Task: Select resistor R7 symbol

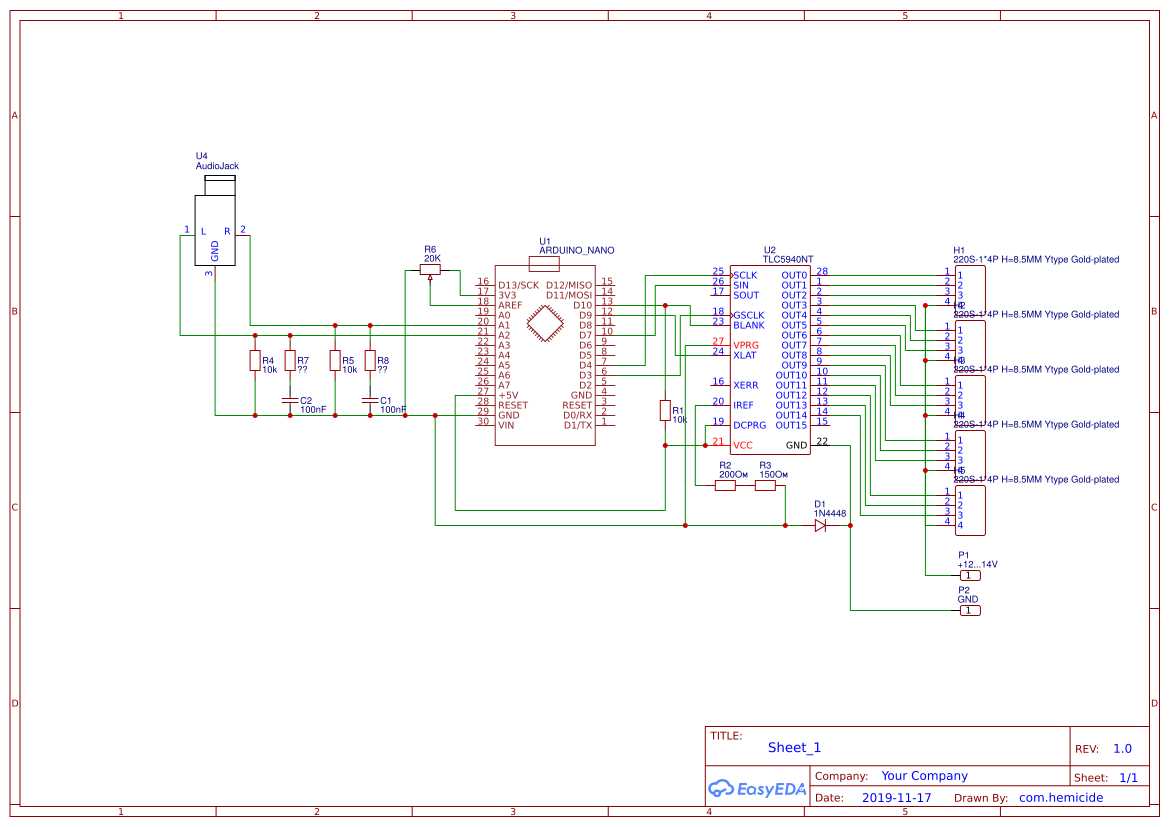Action: 290,361
